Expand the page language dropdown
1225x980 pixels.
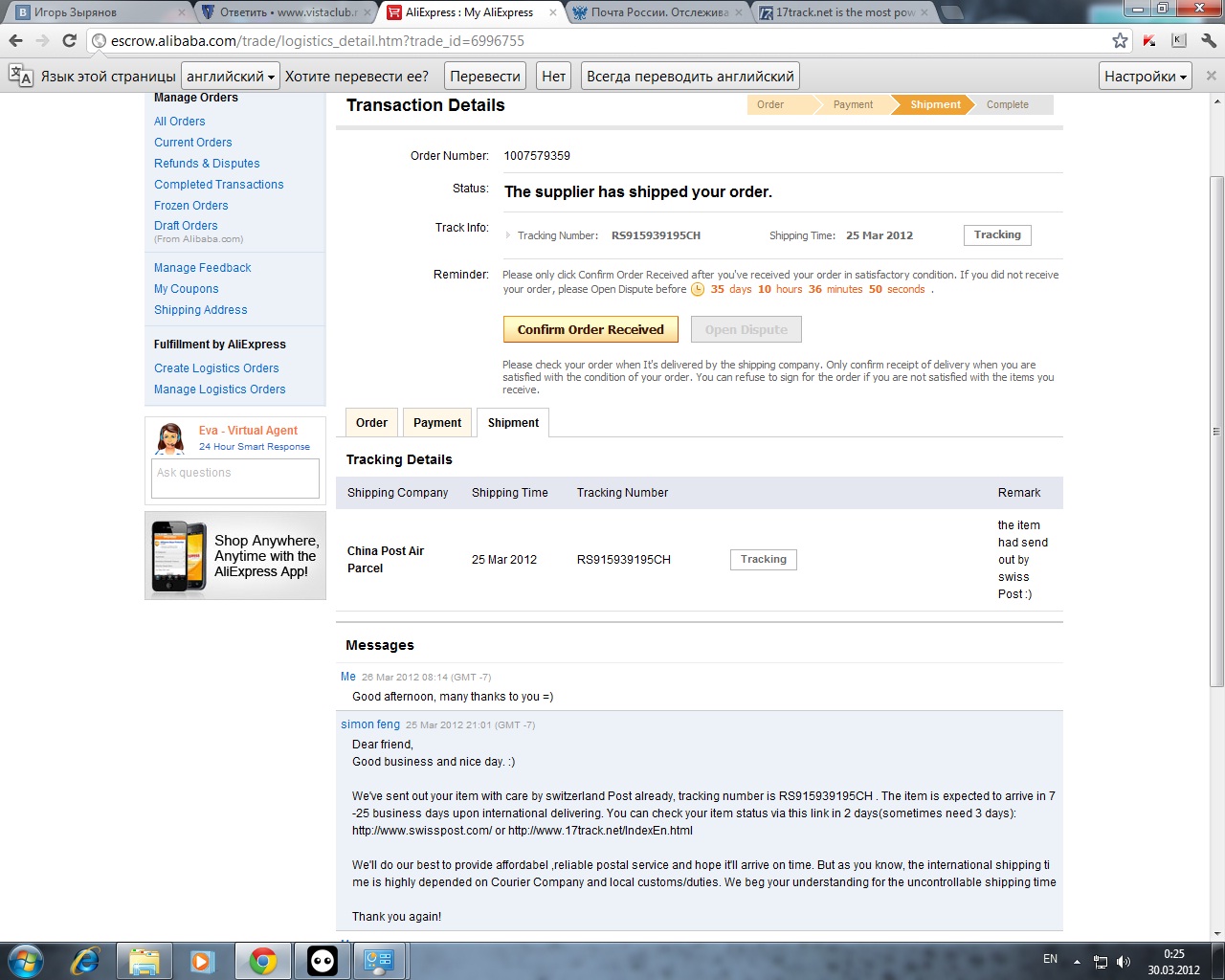point(231,77)
